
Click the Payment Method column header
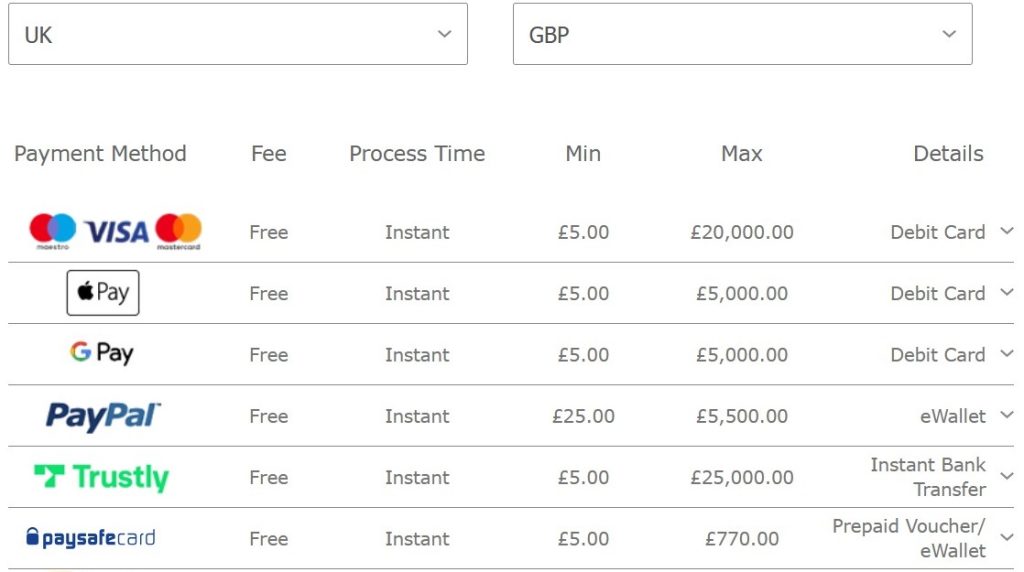click(x=100, y=154)
